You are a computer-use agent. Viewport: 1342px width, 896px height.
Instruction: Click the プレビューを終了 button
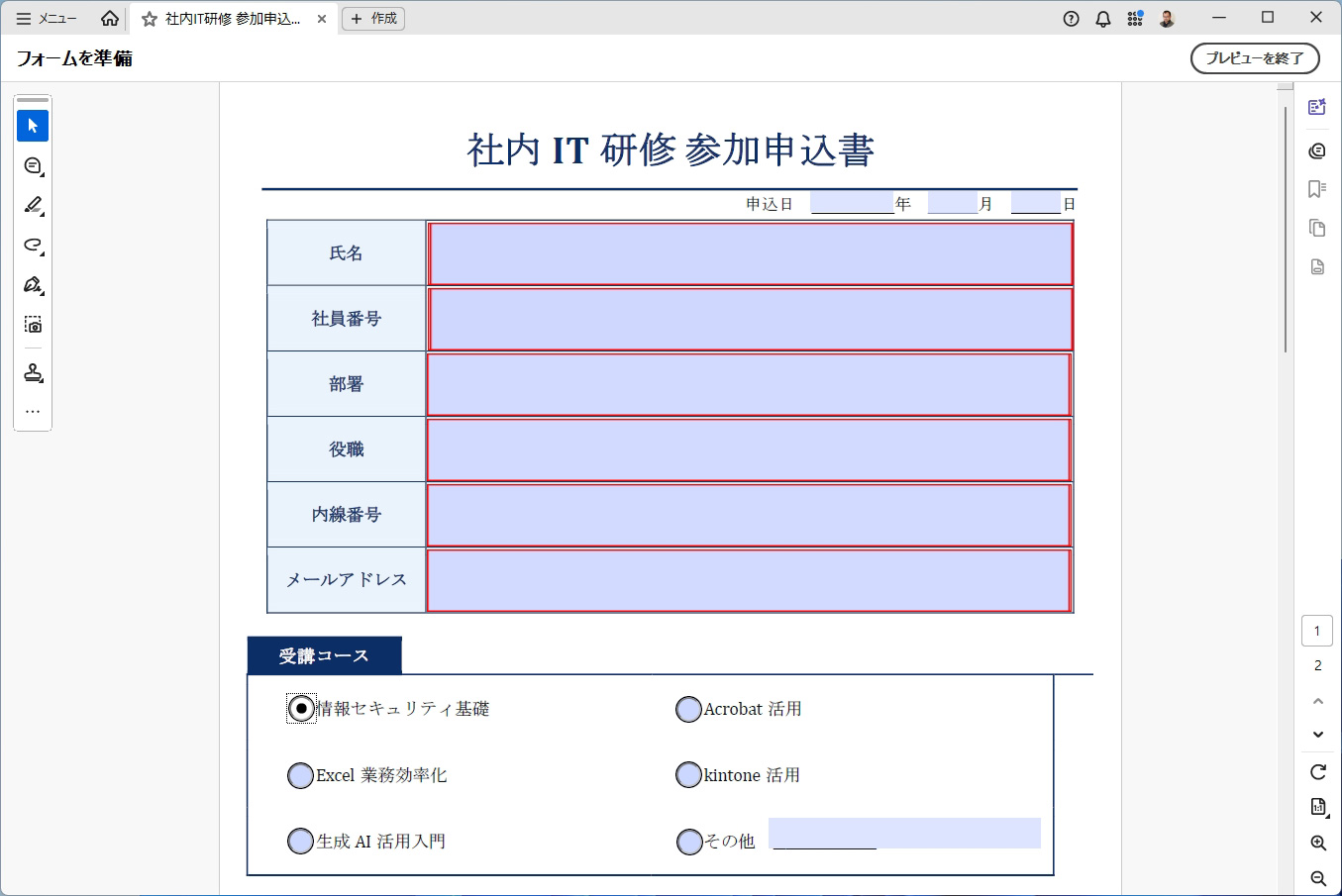1255,58
